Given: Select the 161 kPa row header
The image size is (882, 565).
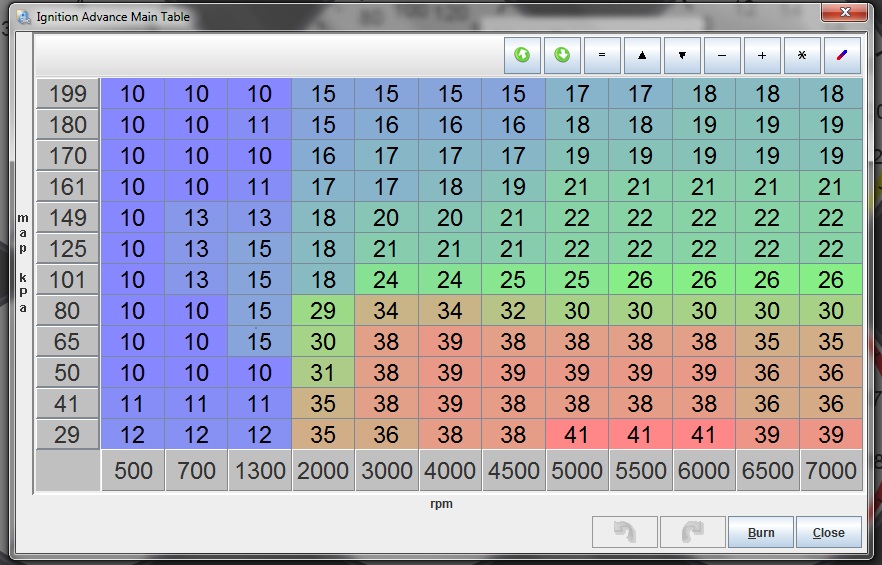Looking at the screenshot, I should (x=68, y=186).
